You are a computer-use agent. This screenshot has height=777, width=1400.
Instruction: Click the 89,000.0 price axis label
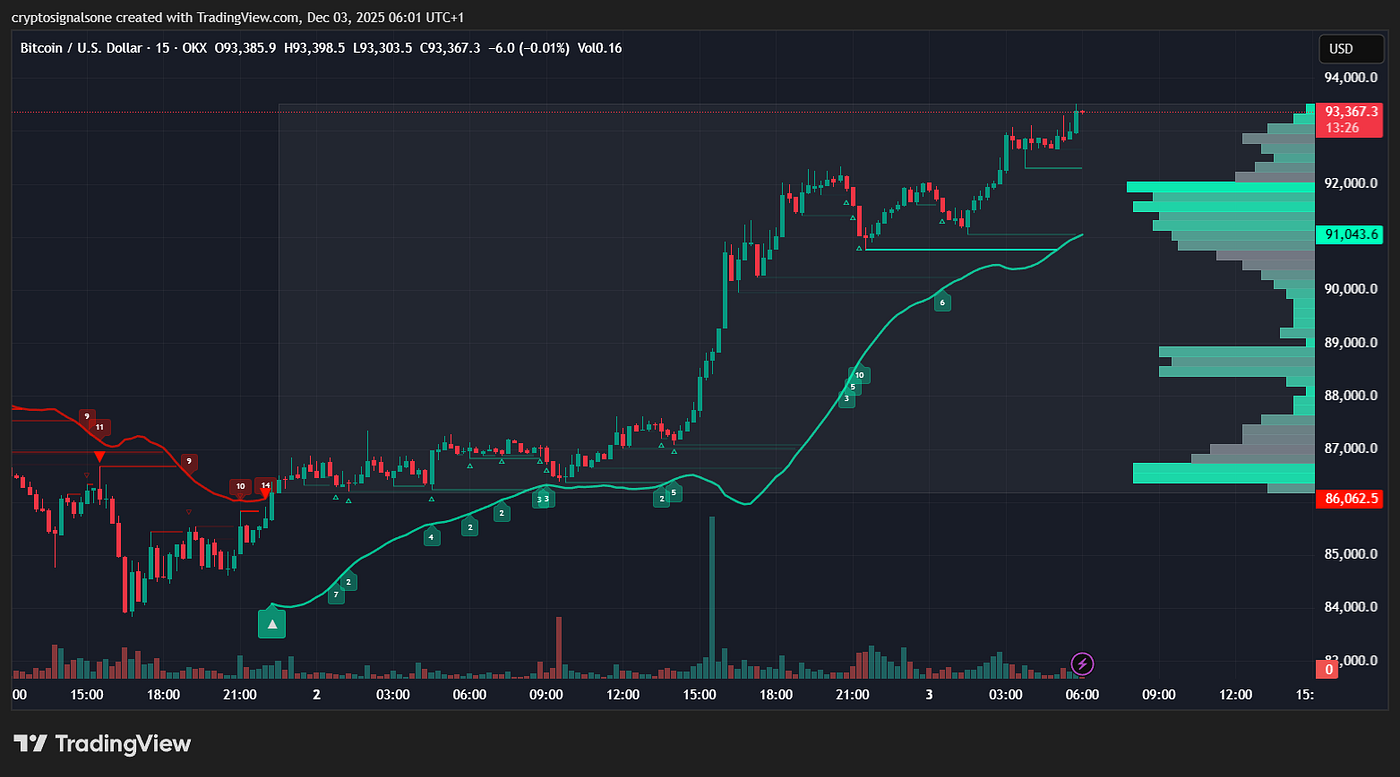click(1351, 343)
